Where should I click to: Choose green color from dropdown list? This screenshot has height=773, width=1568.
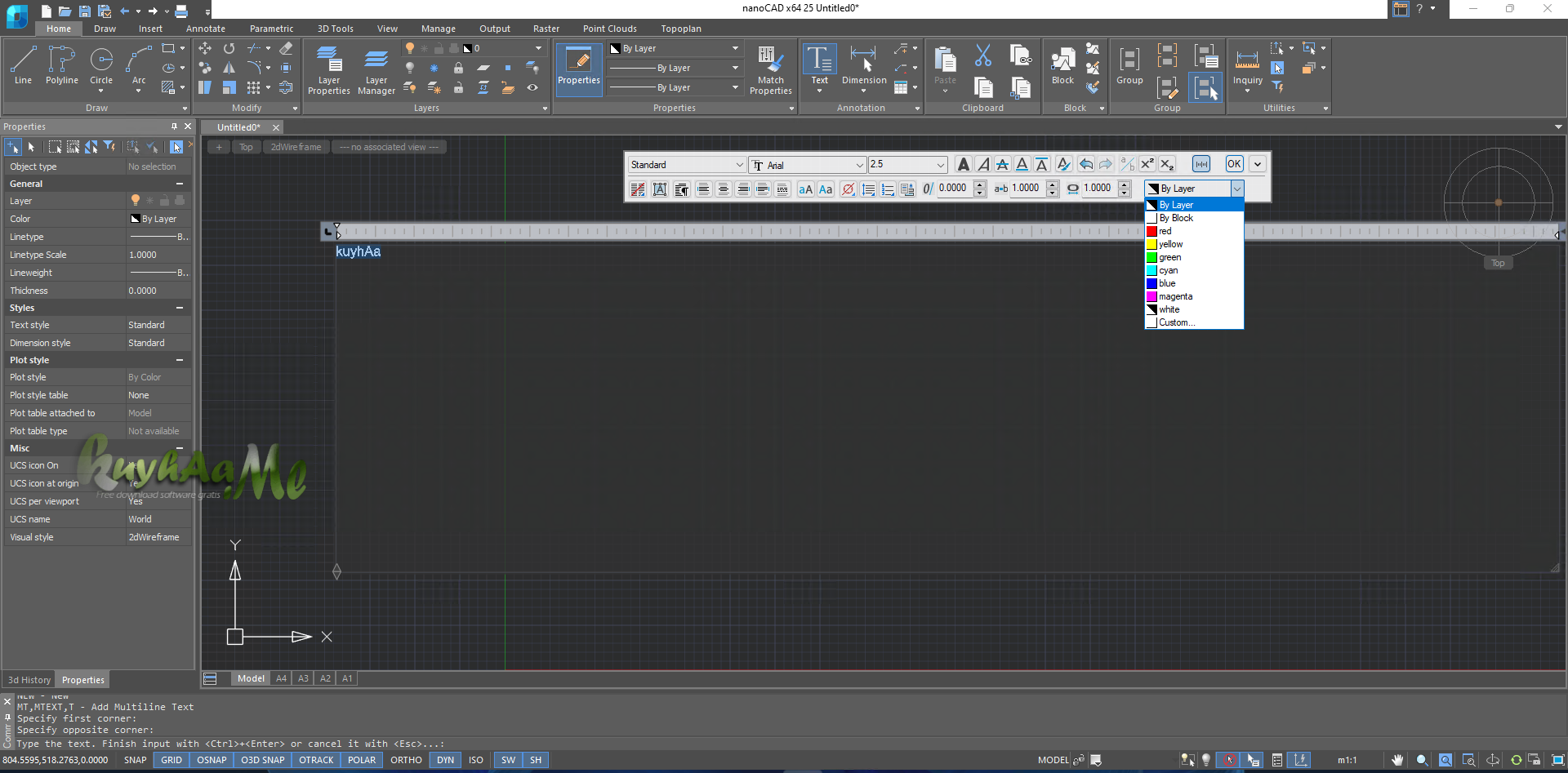click(x=1194, y=257)
